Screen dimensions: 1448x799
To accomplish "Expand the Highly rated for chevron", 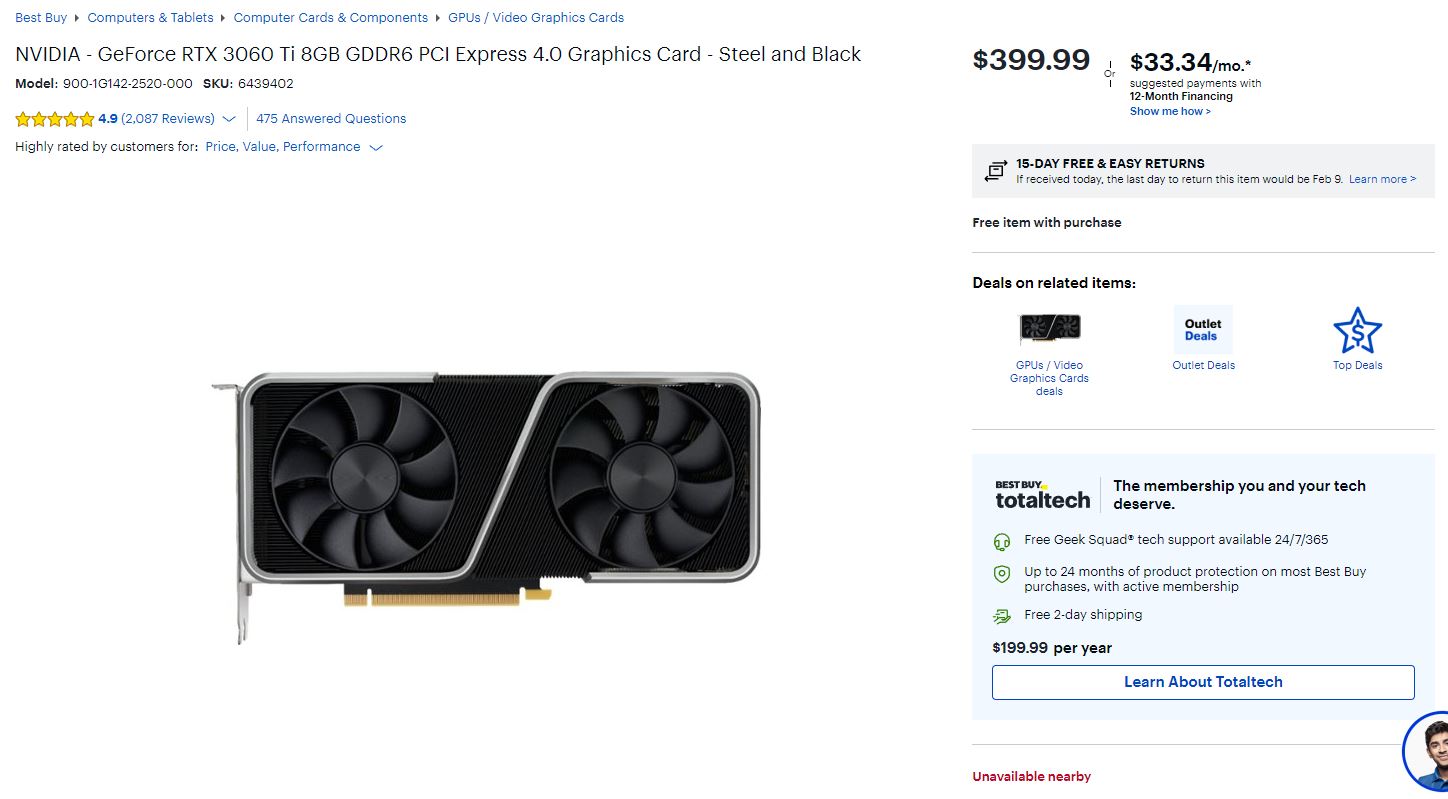I will pos(376,147).
